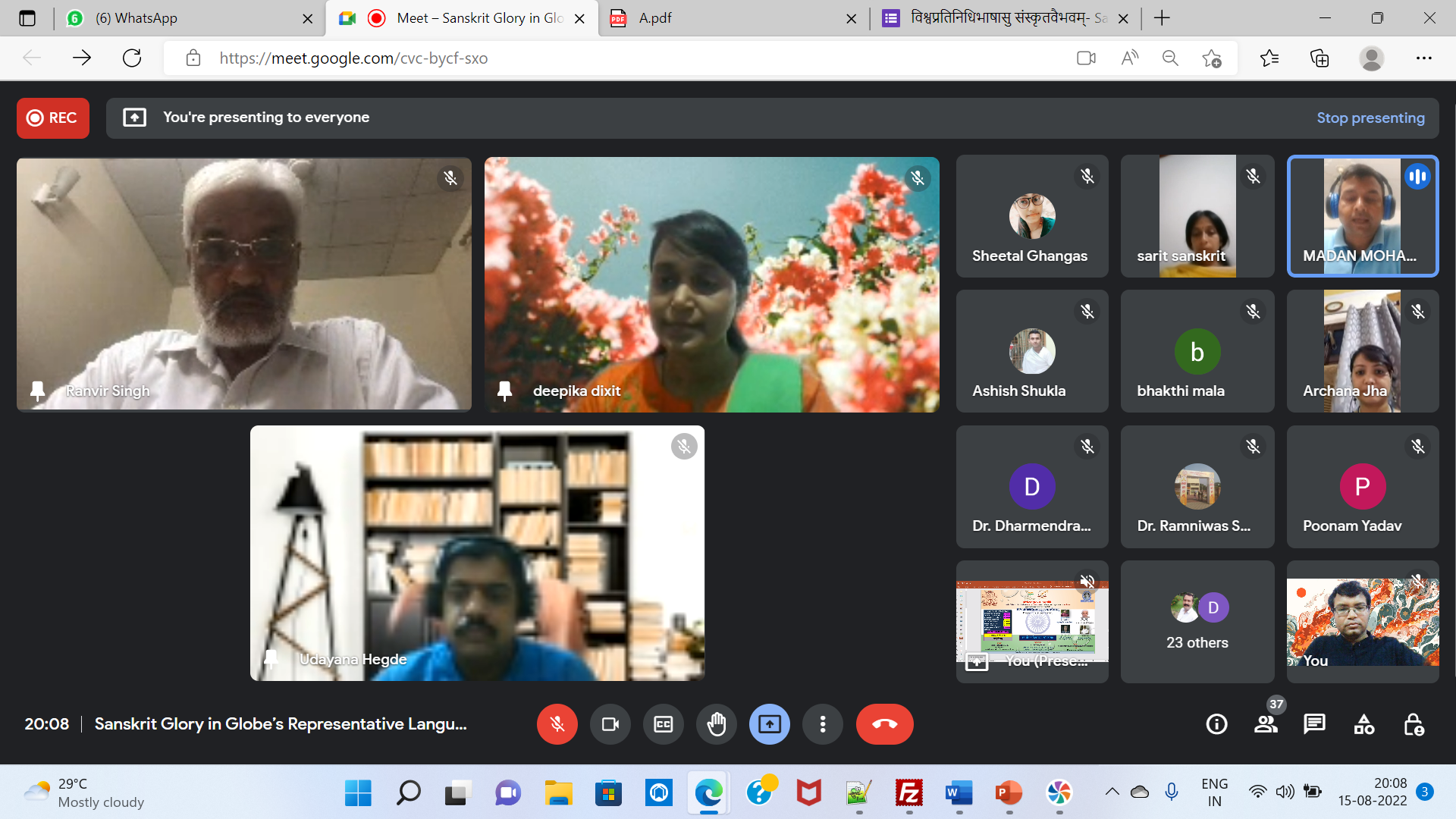This screenshot has width=1456, height=819.
Task: Raise hand in the meeting
Action: pyautogui.click(x=716, y=724)
